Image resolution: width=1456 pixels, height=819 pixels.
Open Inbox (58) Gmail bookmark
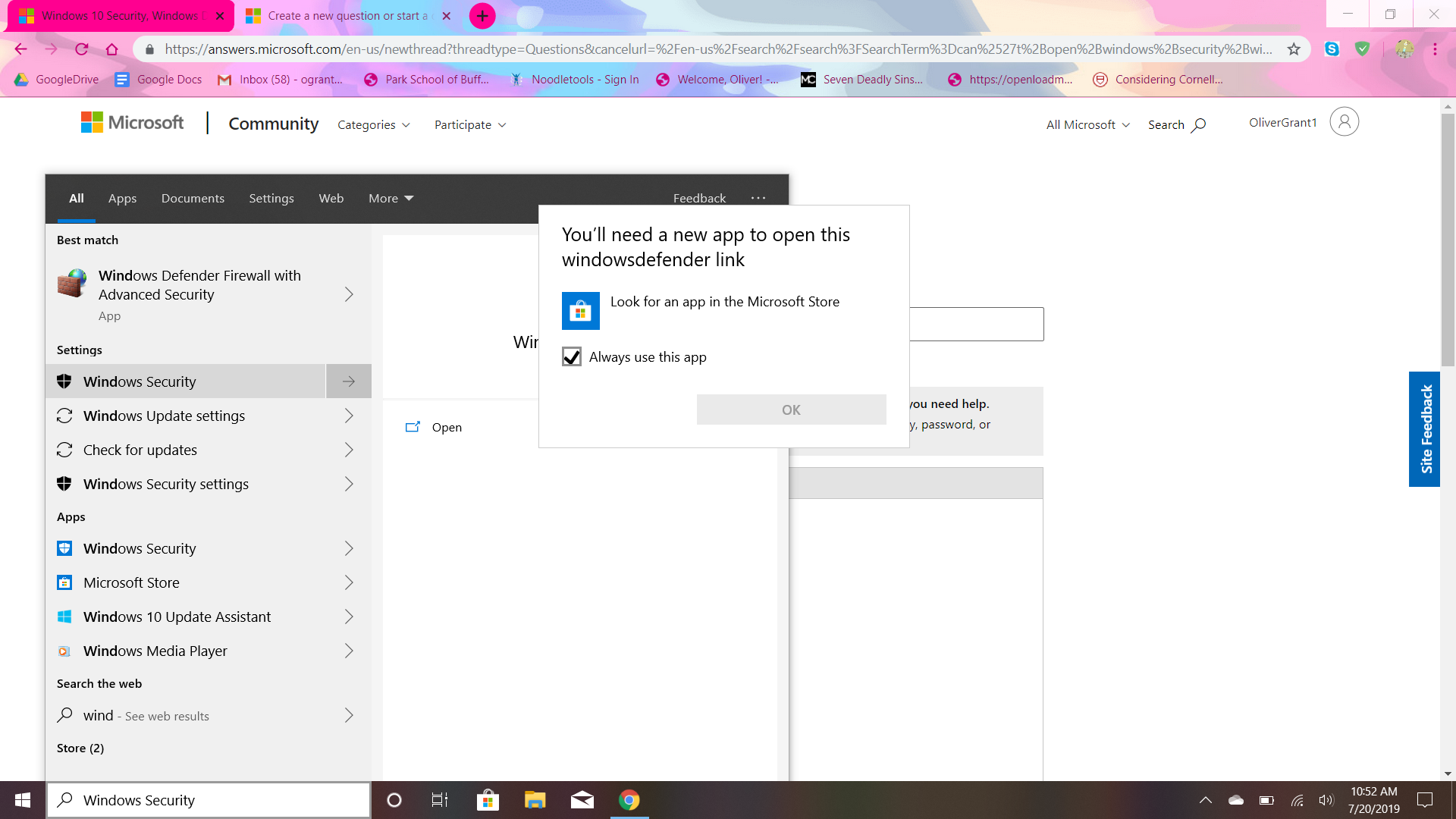281,80
